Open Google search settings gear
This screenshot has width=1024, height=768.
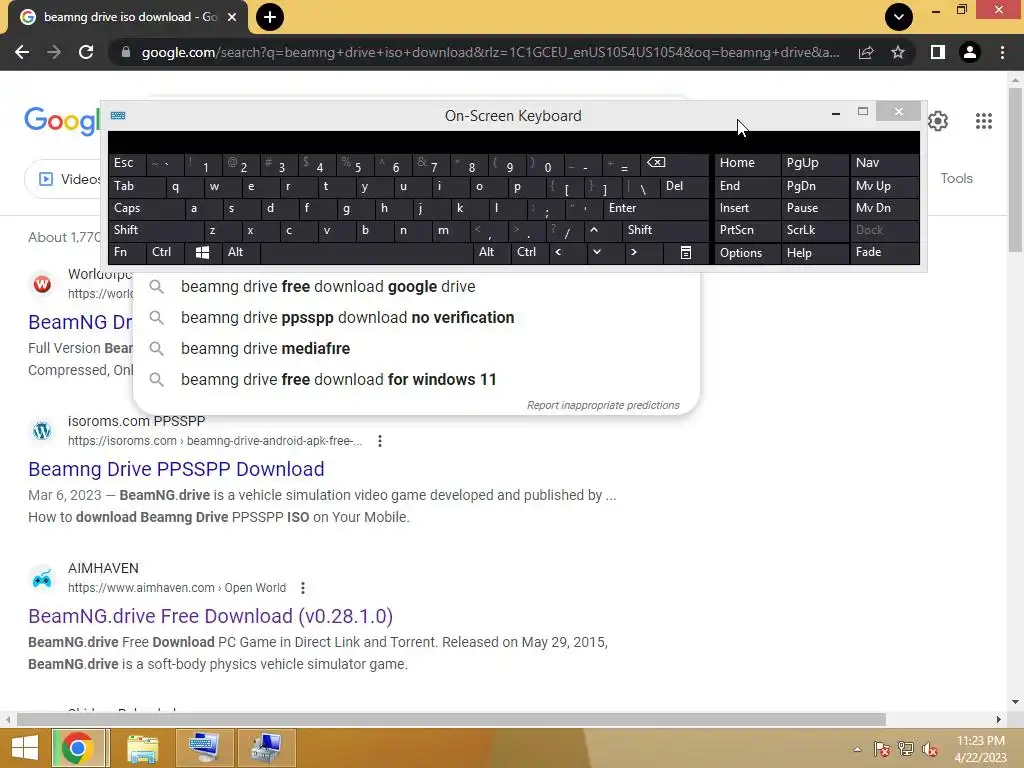tap(938, 121)
